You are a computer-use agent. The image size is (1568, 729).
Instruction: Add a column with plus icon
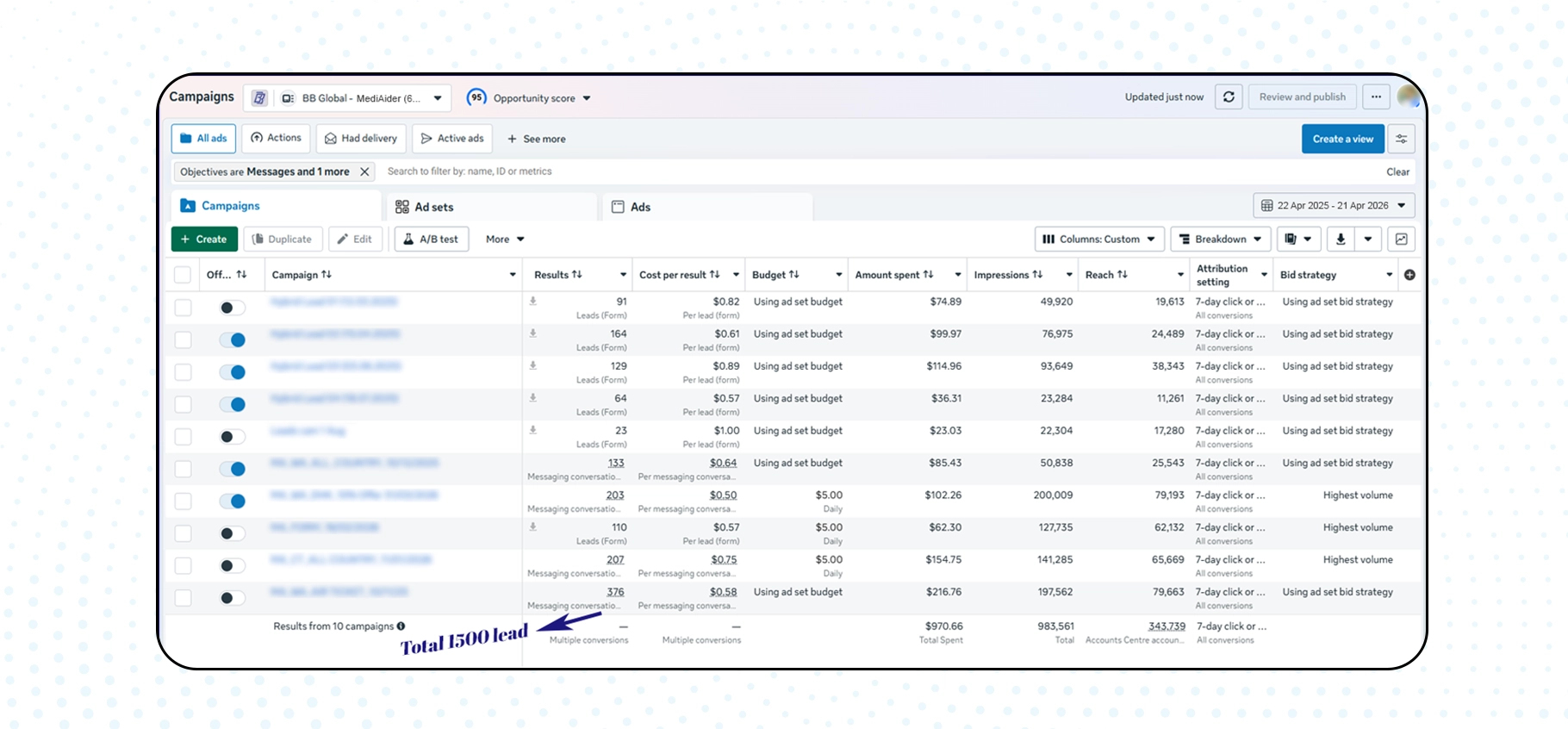pos(1409,275)
